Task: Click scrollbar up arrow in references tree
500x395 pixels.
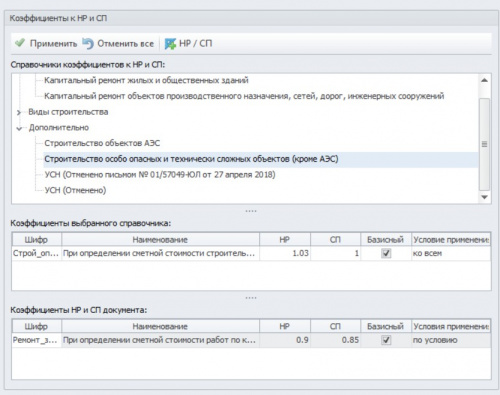Action: [484, 80]
